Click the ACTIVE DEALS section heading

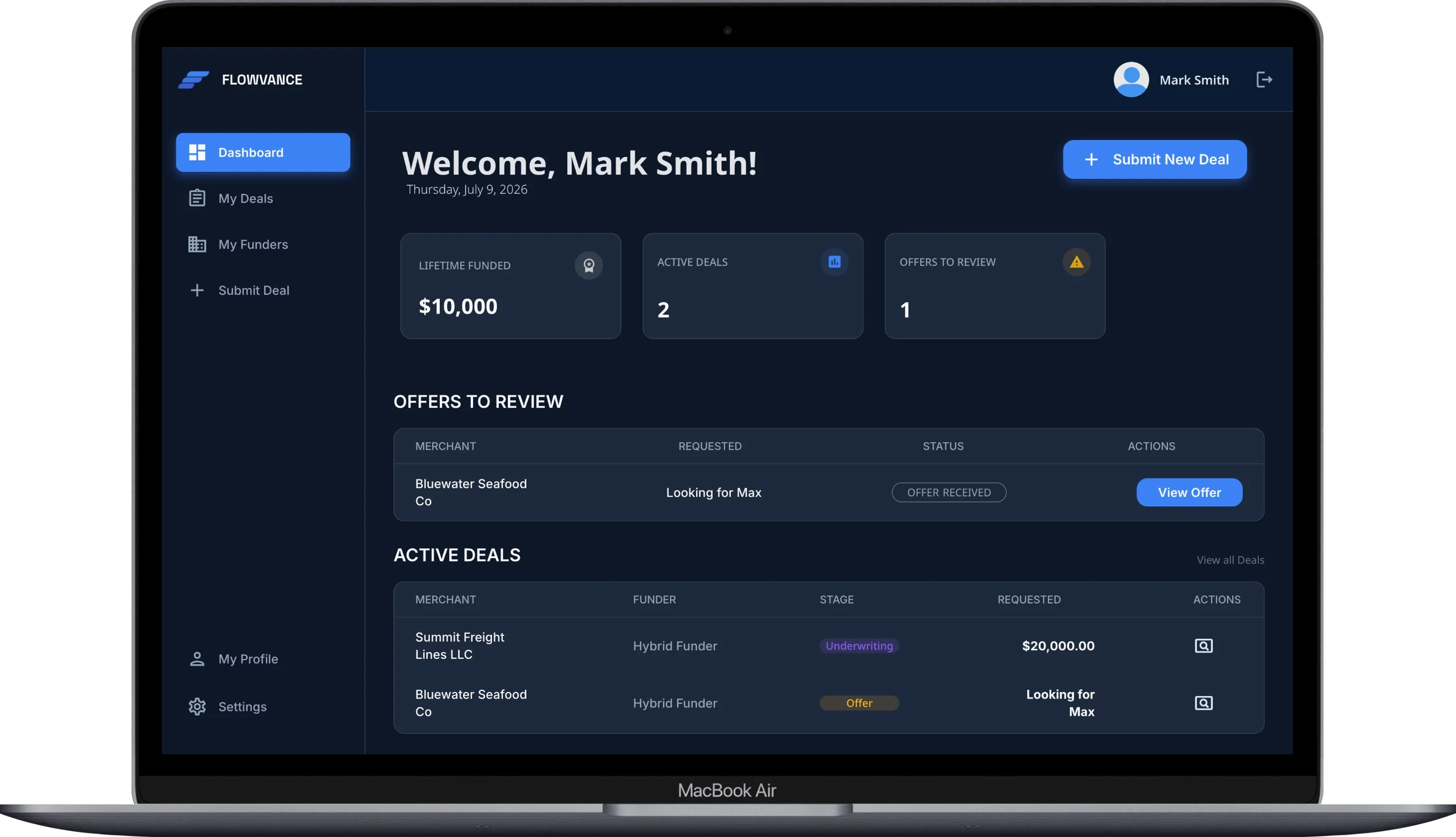457,555
